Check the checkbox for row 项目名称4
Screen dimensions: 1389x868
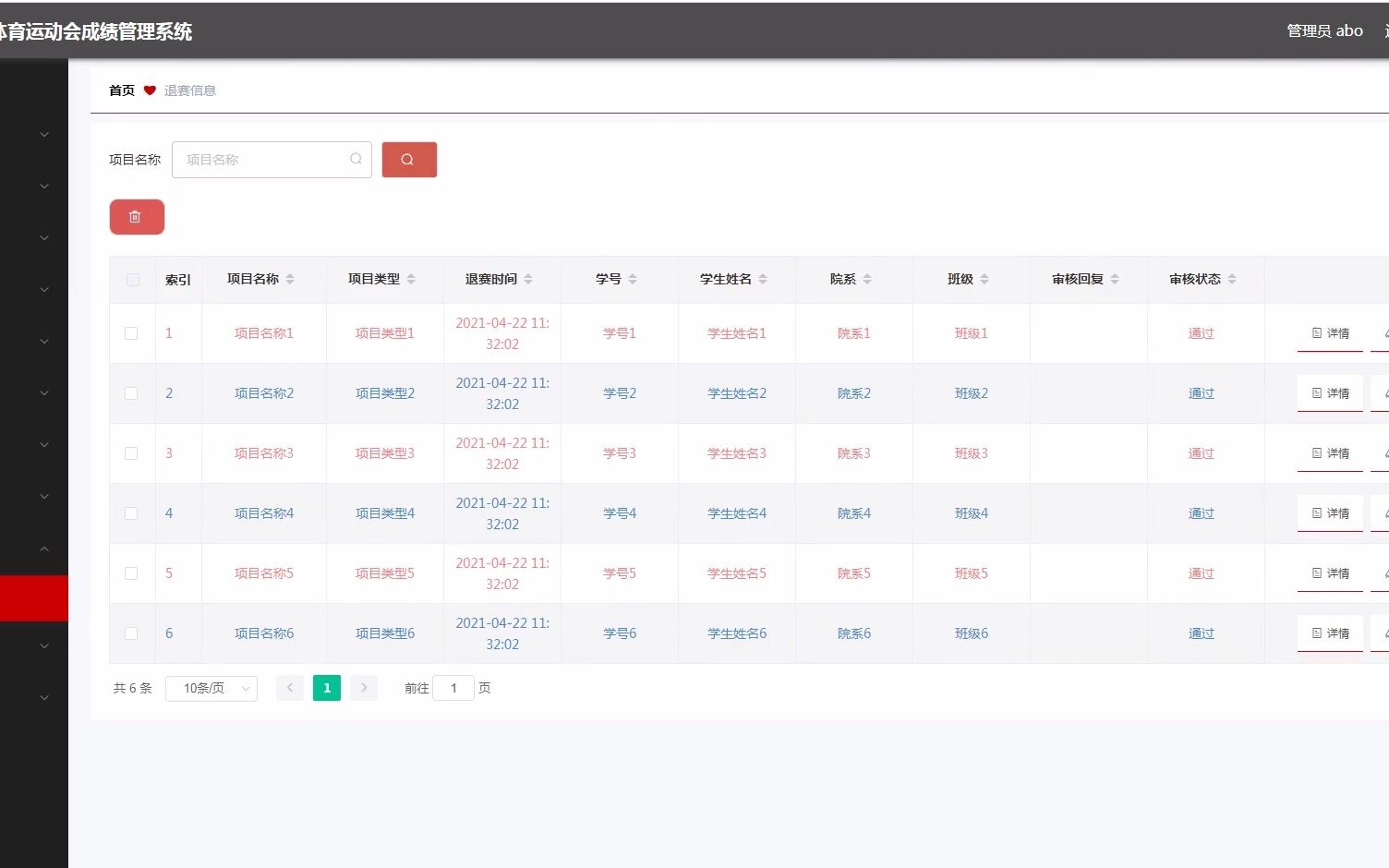click(131, 513)
